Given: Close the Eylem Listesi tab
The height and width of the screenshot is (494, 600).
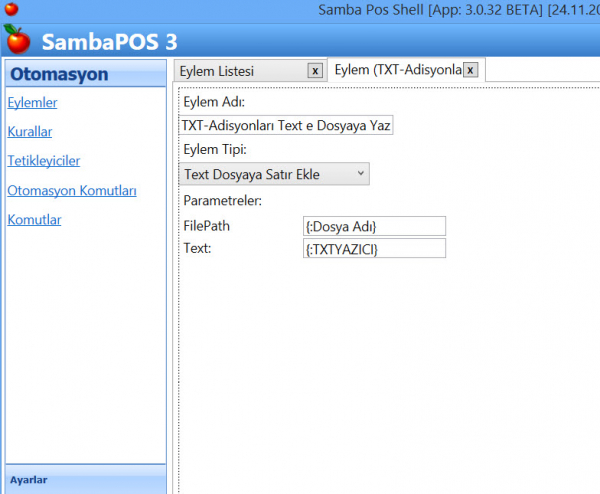Looking at the screenshot, I should (315, 71).
